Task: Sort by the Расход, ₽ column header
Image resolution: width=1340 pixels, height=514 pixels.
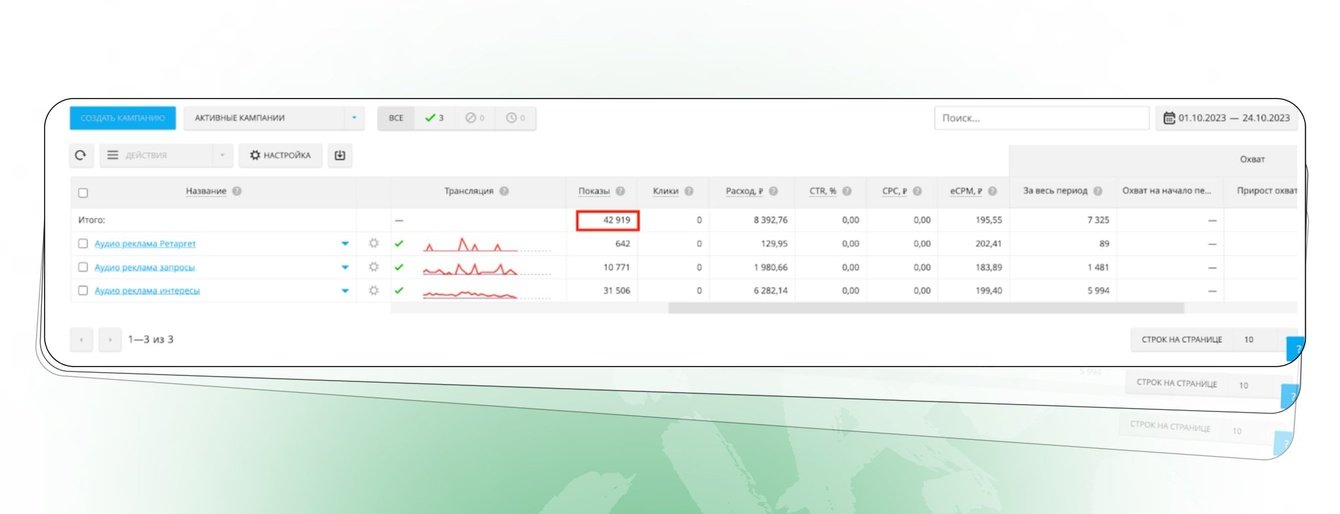Action: coord(746,191)
